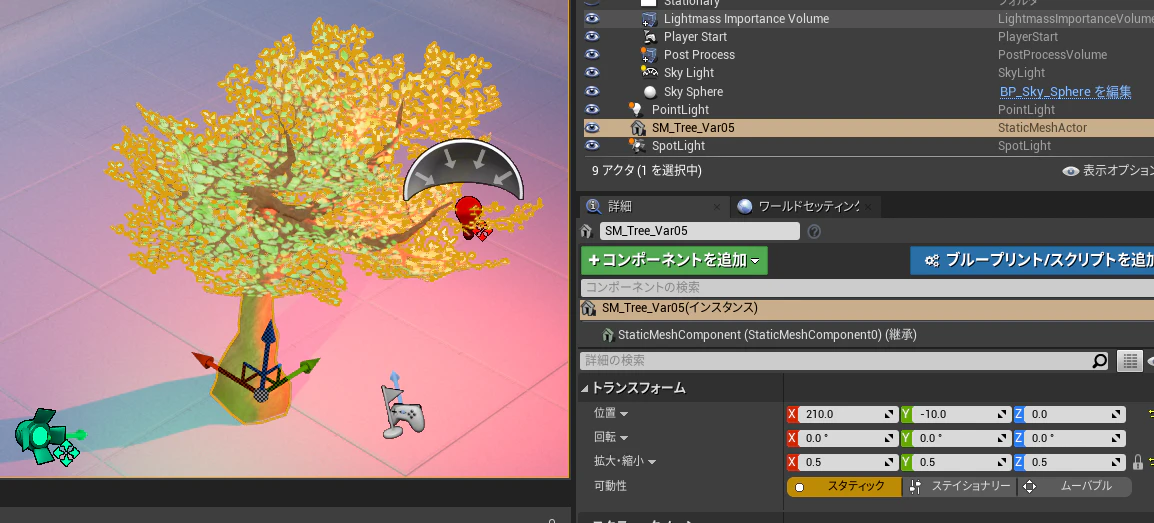Click the Player Start actor icon in outliner

[x=649, y=37]
